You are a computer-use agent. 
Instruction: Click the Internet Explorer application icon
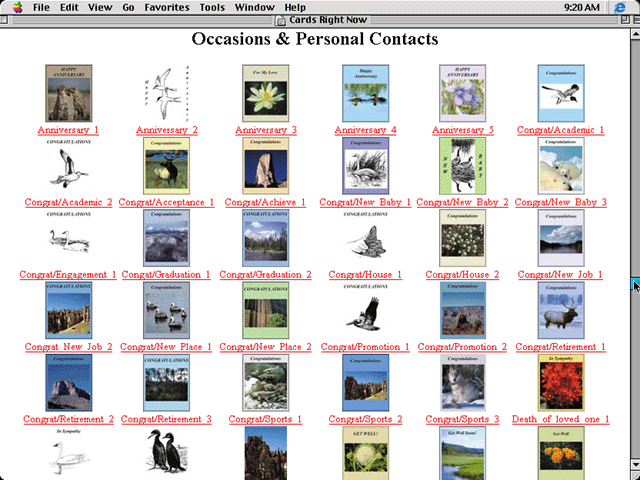coord(620,7)
